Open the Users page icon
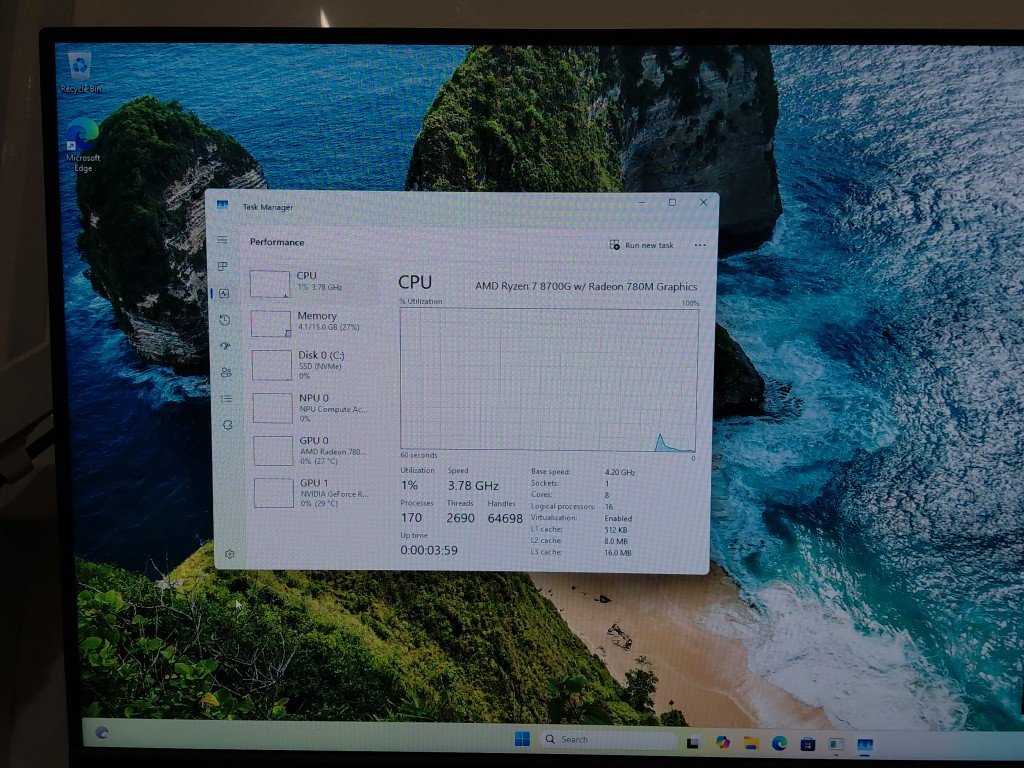This screenshot has width=1024, height=768. (x=226, y=372)
